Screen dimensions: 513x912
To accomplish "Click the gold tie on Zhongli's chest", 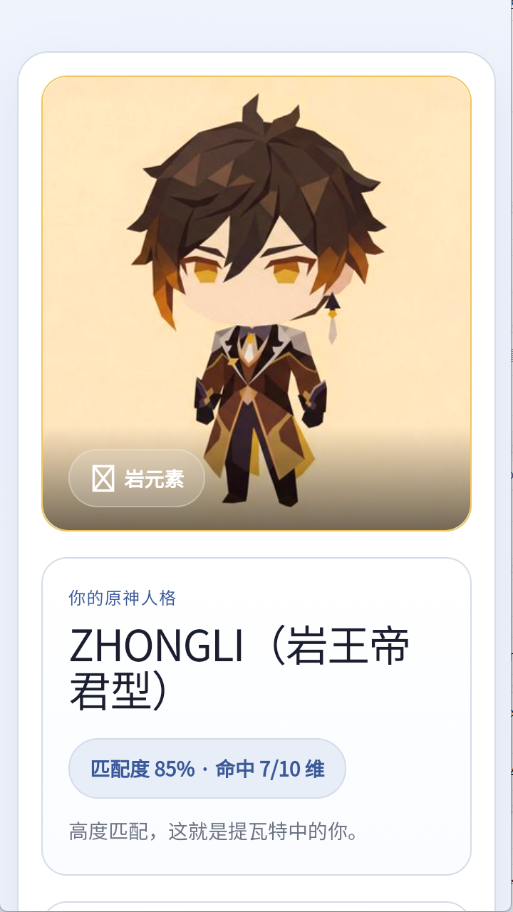I will point(249,351).
